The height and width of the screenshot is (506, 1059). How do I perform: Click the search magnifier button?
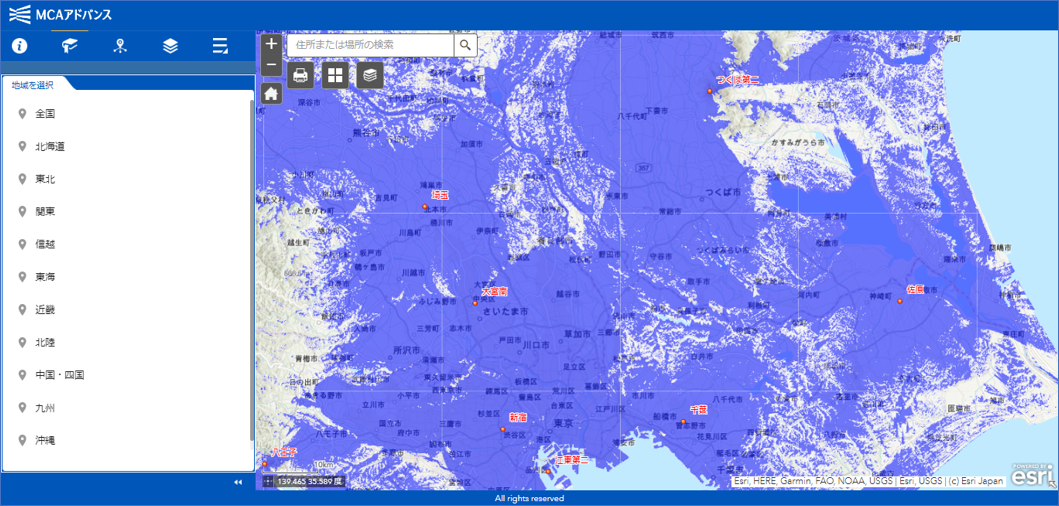[465, 45]
